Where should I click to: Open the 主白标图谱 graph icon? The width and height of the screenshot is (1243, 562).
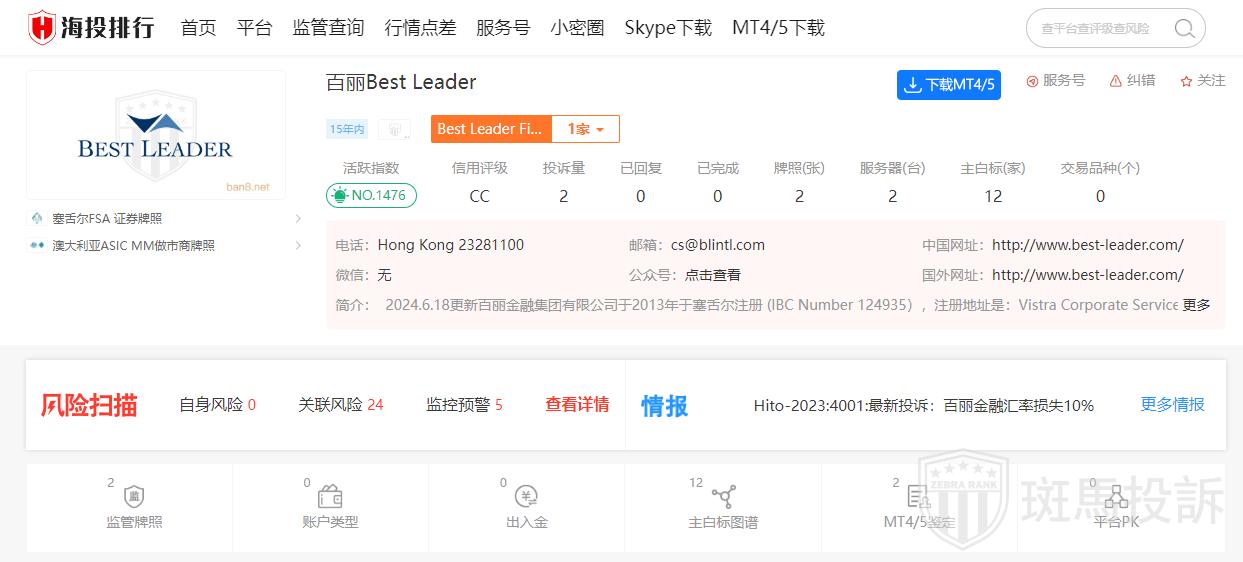[x=723, y=497]
